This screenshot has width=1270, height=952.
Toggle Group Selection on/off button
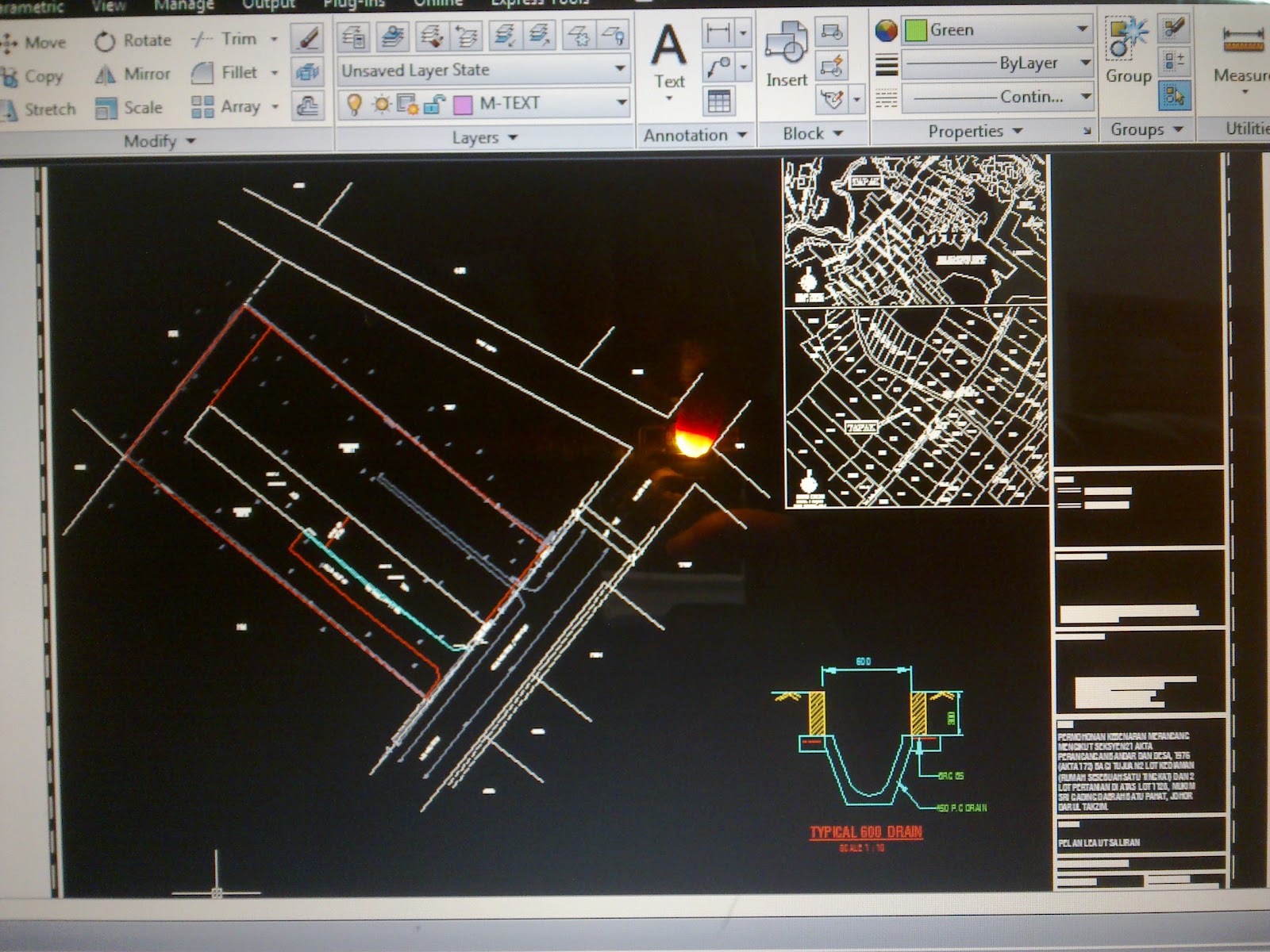[x=1174, y=95]
